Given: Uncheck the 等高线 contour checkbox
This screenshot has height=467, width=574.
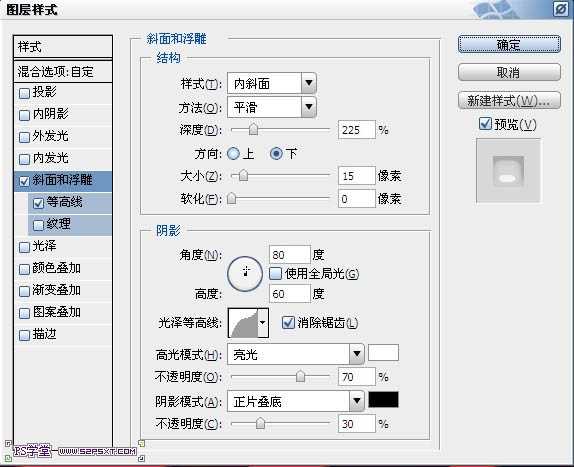Looking at the screenshot, I should point(38,203).
